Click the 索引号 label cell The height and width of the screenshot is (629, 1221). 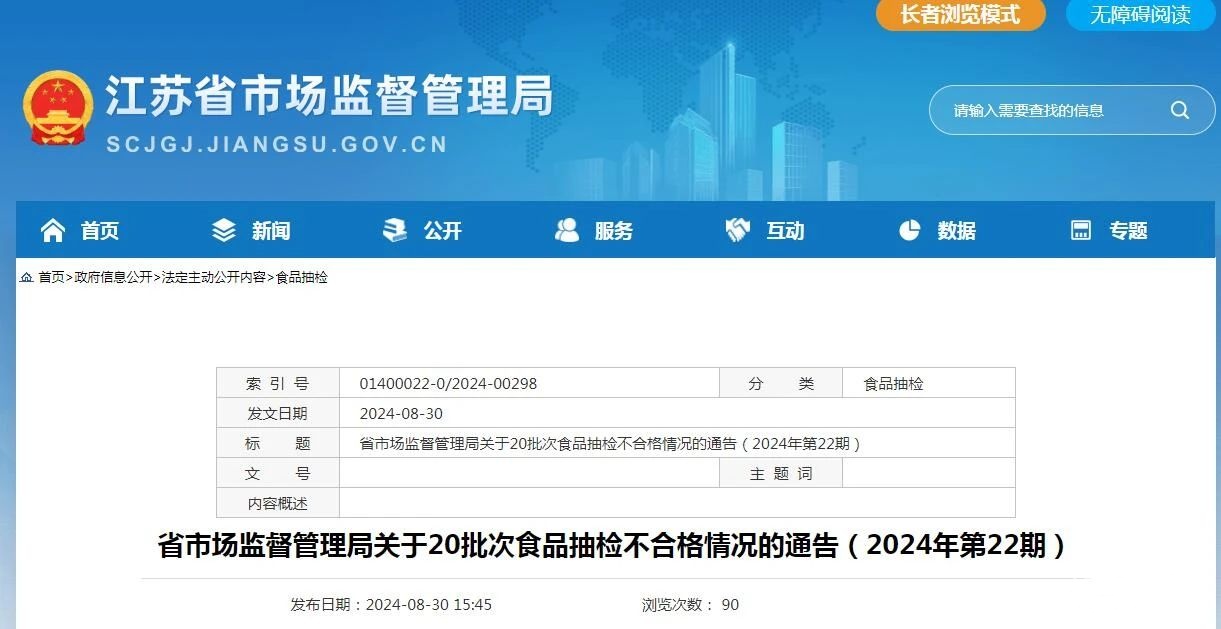click(278, 383)
